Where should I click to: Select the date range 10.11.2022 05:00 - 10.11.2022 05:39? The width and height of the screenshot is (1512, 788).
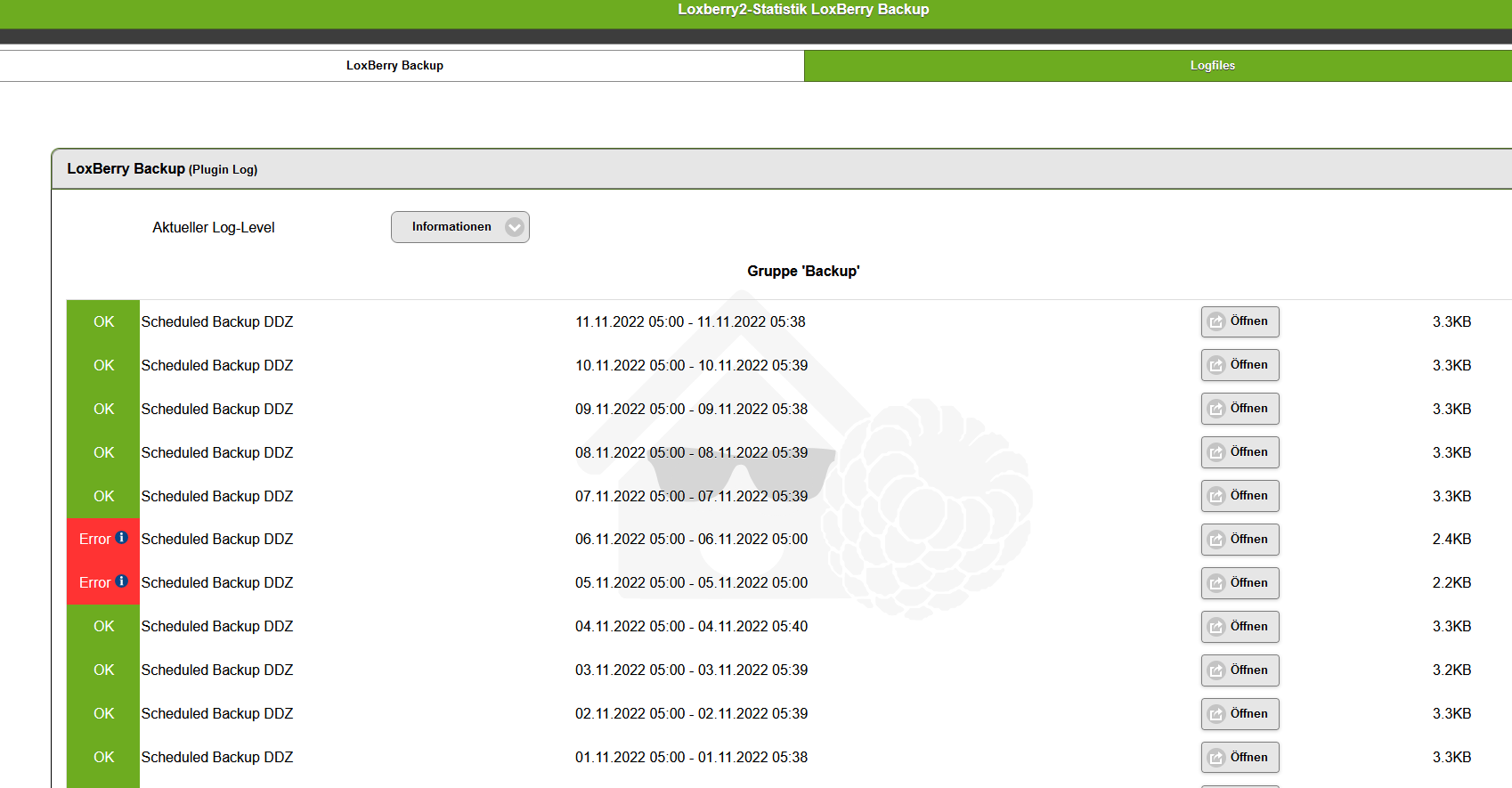[692, 366]
